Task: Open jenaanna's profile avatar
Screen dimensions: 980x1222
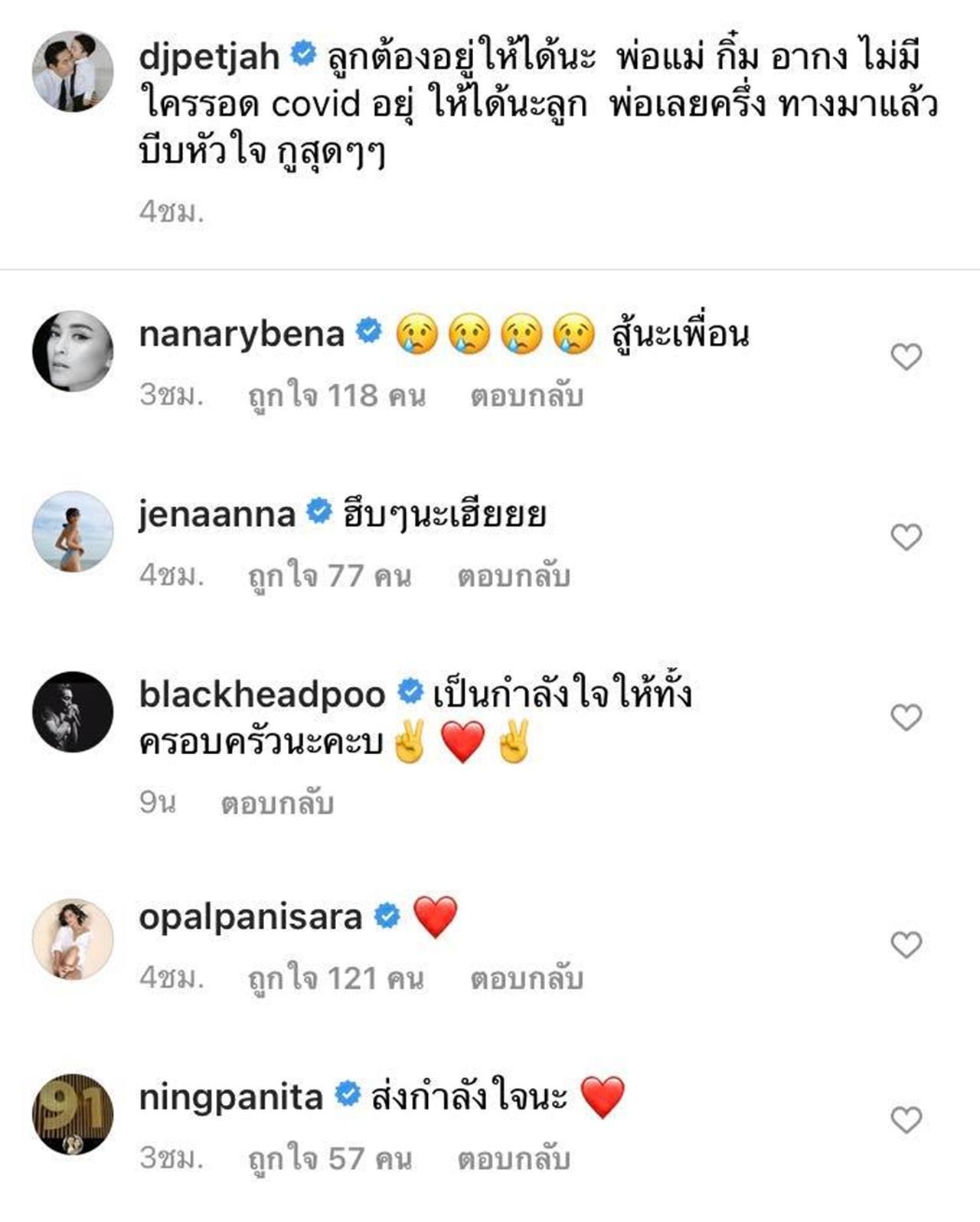Action: (73, 531)
